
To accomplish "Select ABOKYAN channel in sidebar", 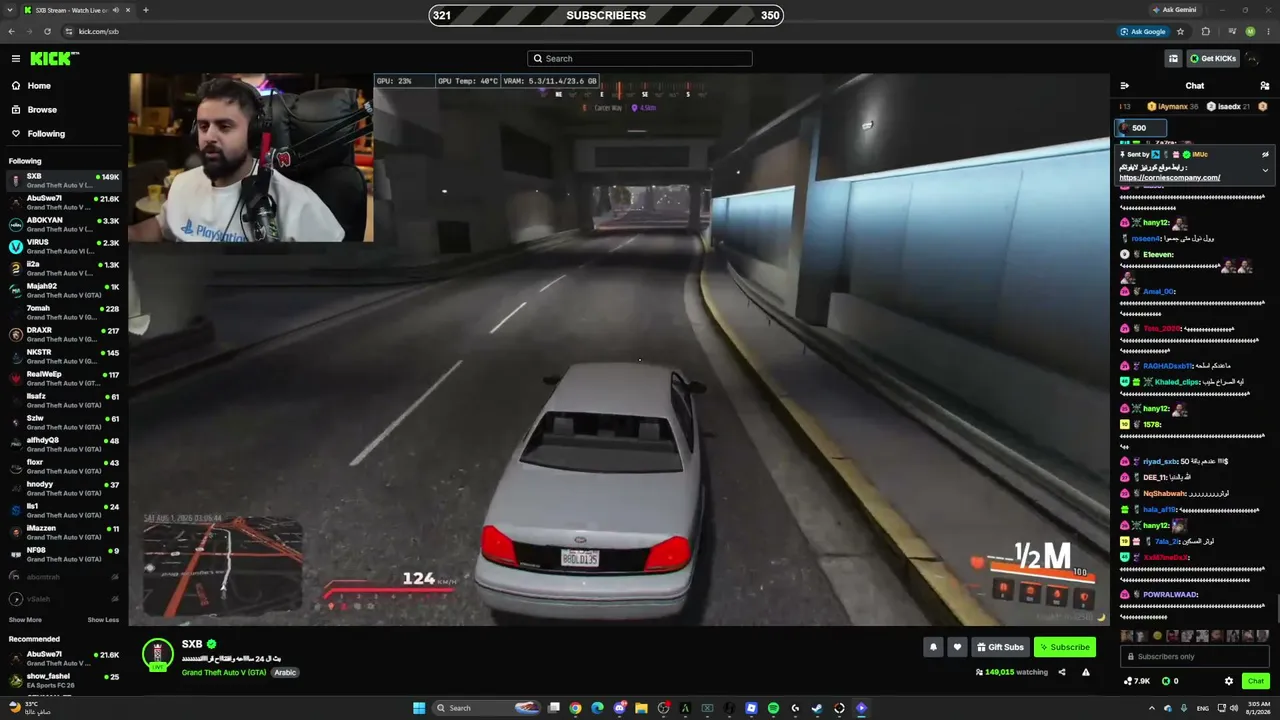I will (x=64, y=225).
